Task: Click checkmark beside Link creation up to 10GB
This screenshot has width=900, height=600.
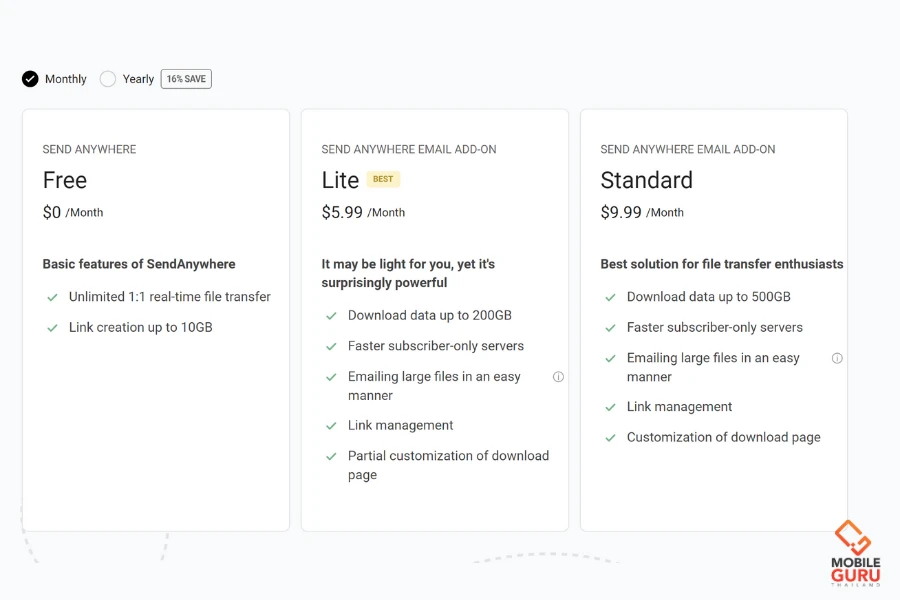Action: pyautogui.click(x=53, y=328)
